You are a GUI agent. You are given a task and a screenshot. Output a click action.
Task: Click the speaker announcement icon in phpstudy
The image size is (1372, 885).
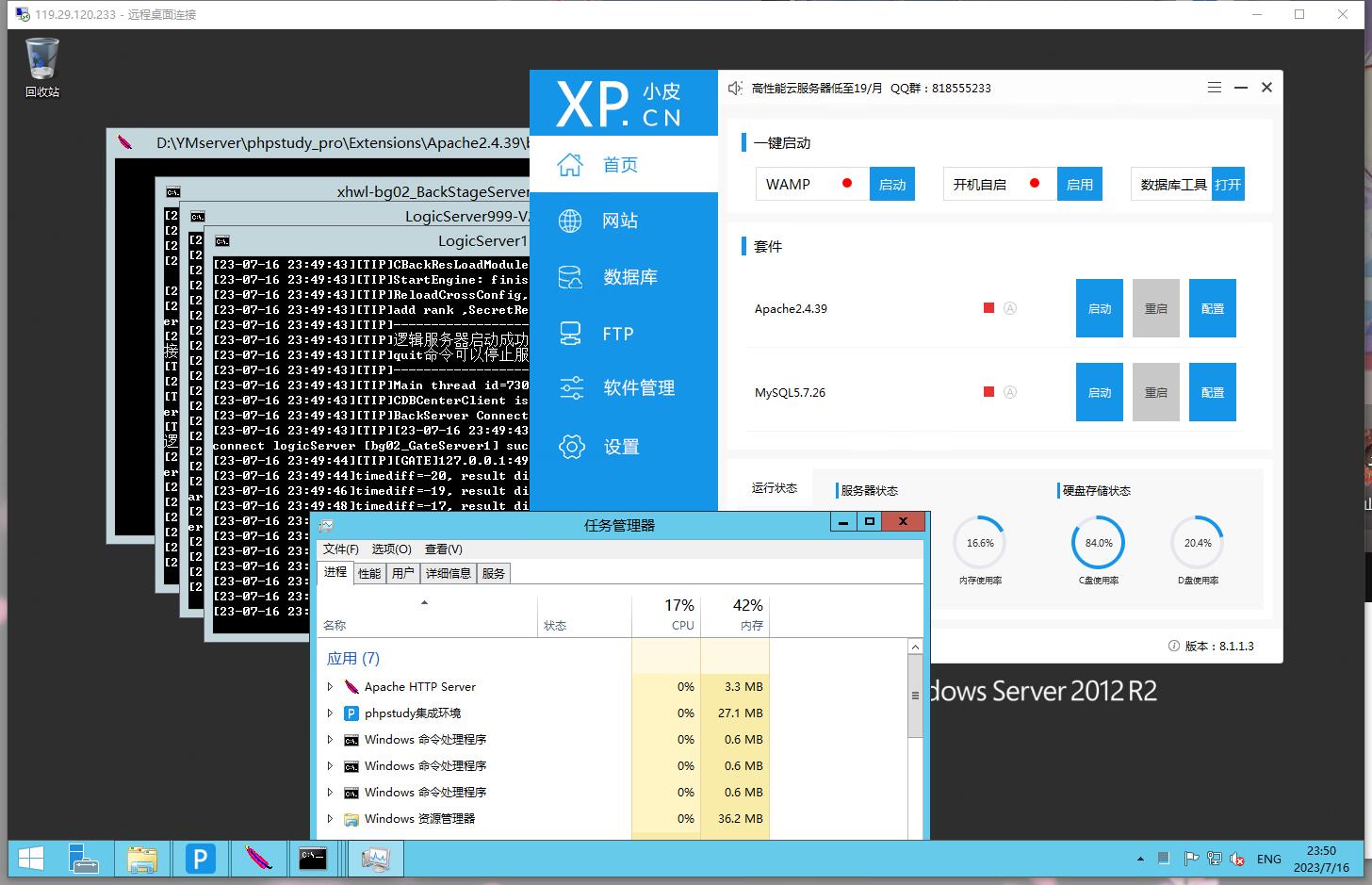click(x=735, y=88)
